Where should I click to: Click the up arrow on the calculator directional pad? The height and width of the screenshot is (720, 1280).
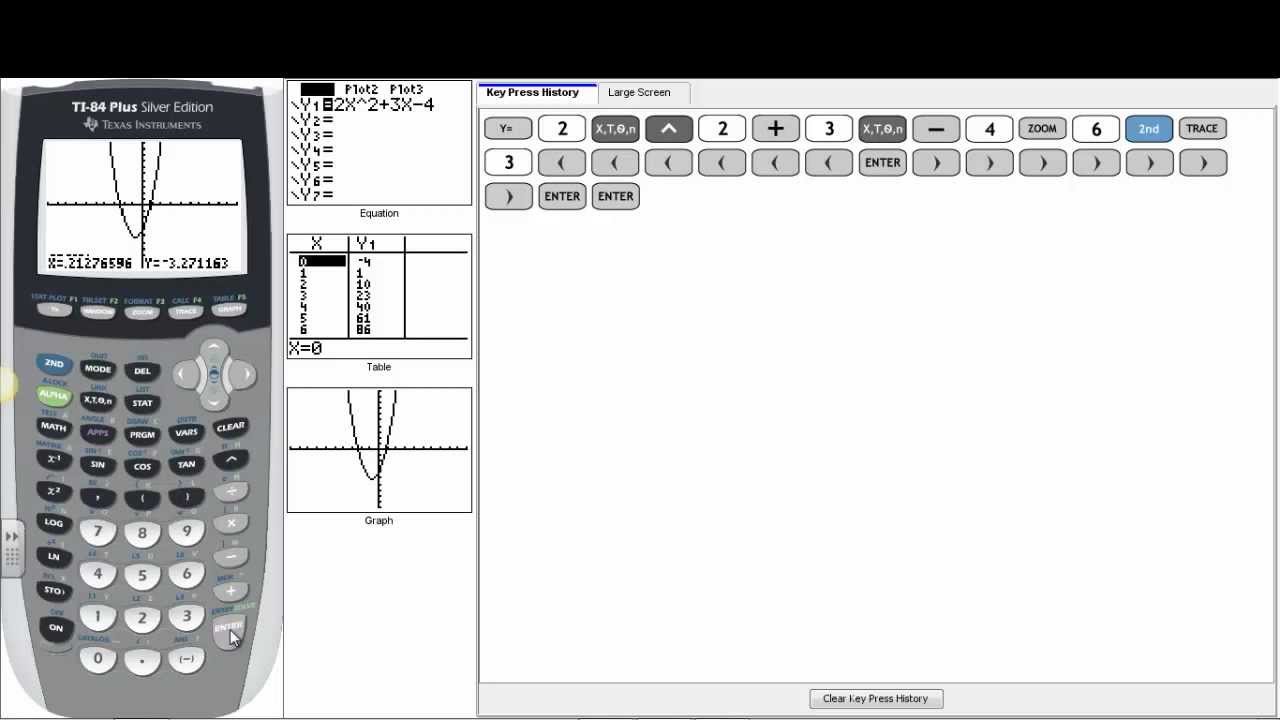[214, 348]
